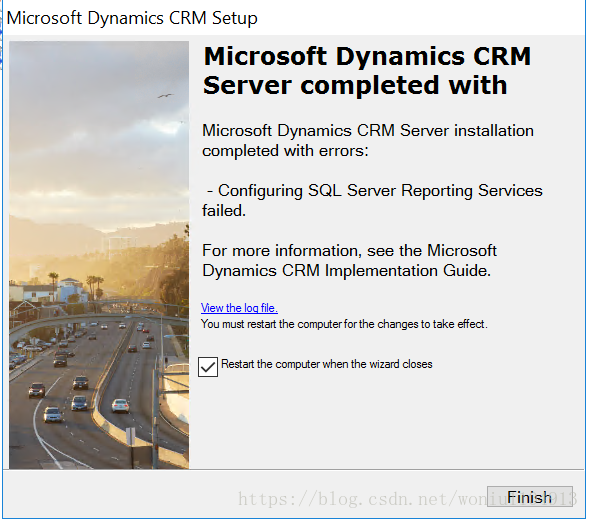589x519 pixels.
Task: Click the Microsoft Dynamics CRM Setup title
Action: tap(132, 18)
